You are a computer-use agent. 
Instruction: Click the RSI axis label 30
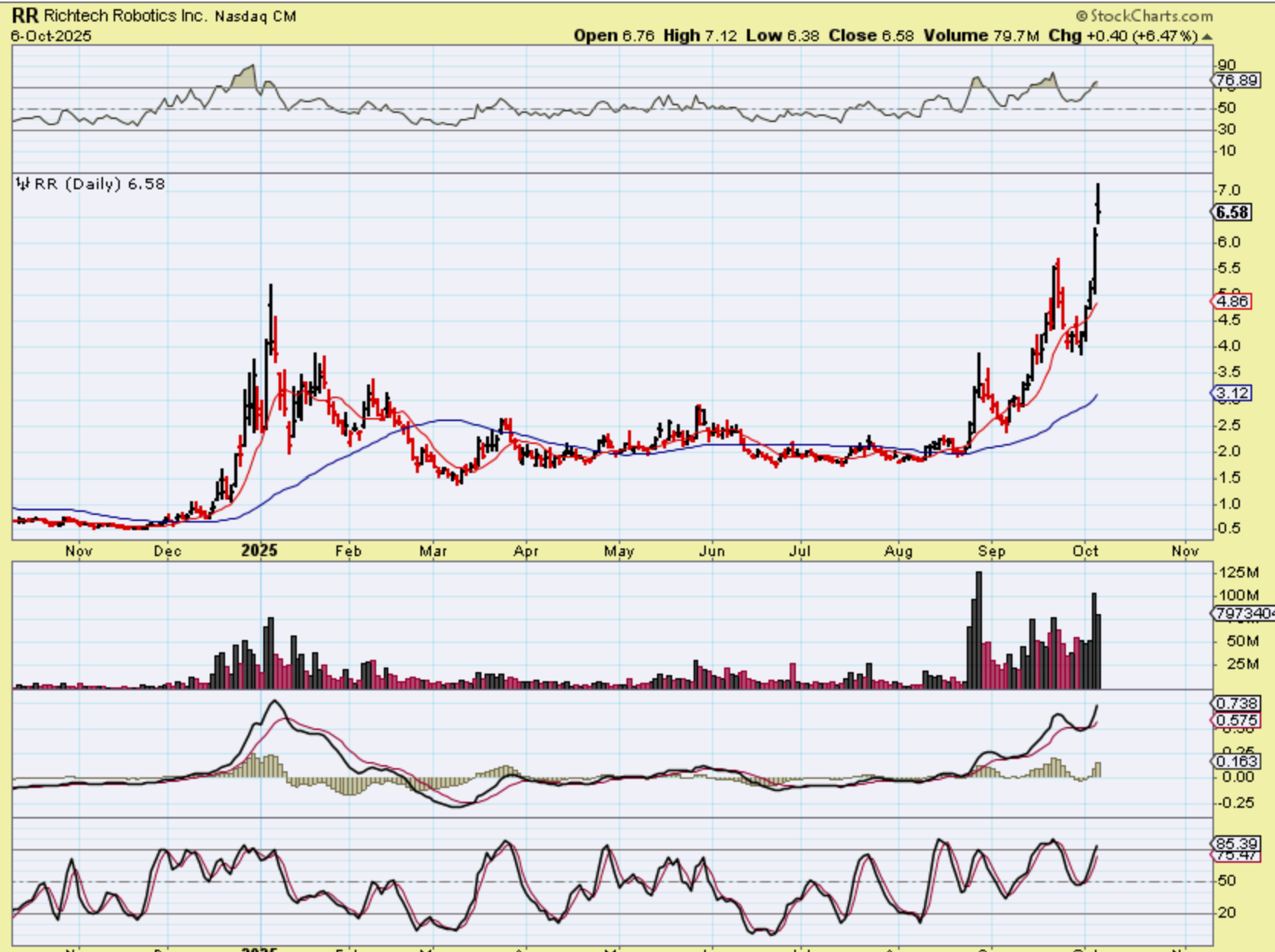(1227, 129)
